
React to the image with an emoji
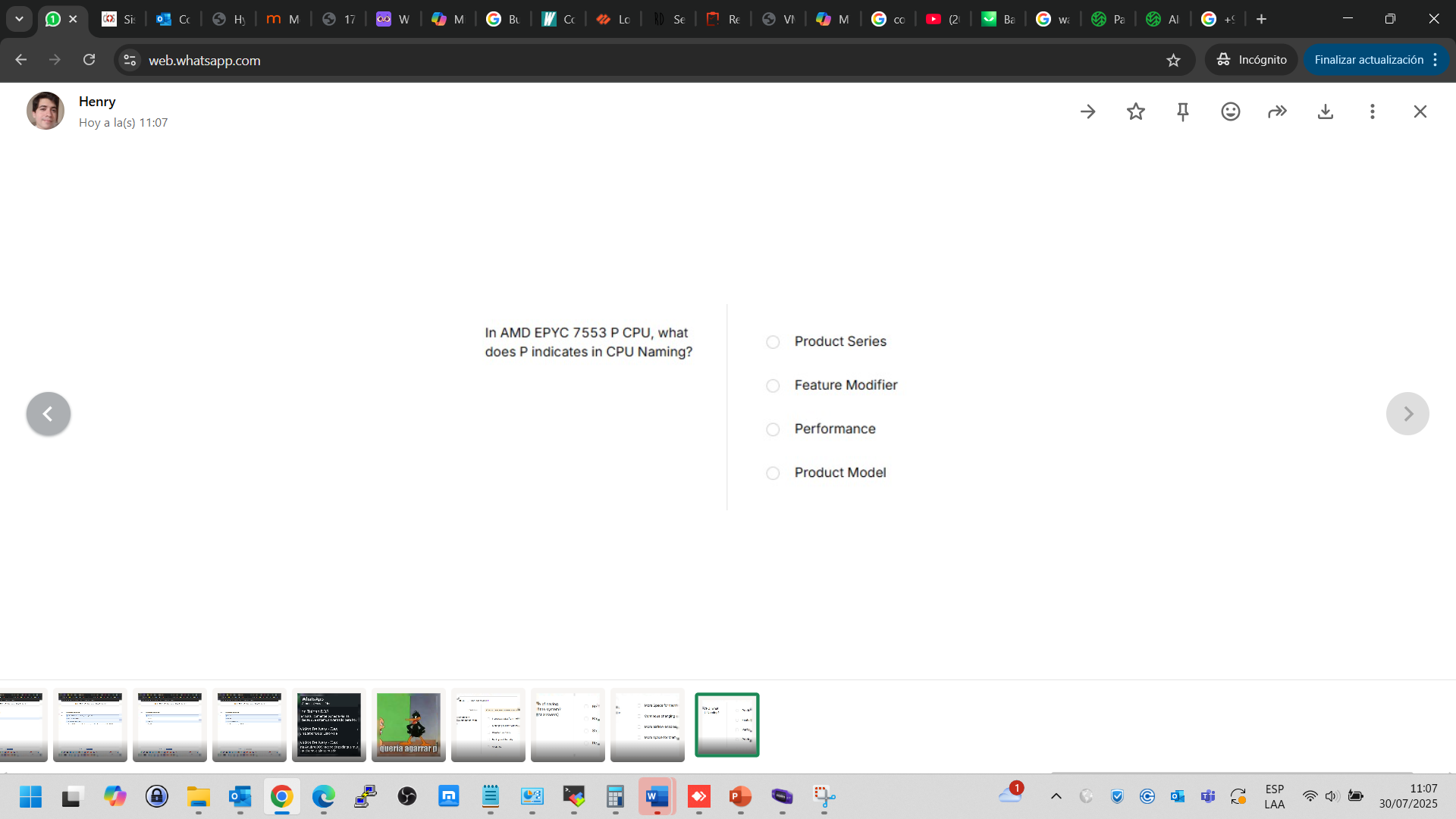point(1229,111)
